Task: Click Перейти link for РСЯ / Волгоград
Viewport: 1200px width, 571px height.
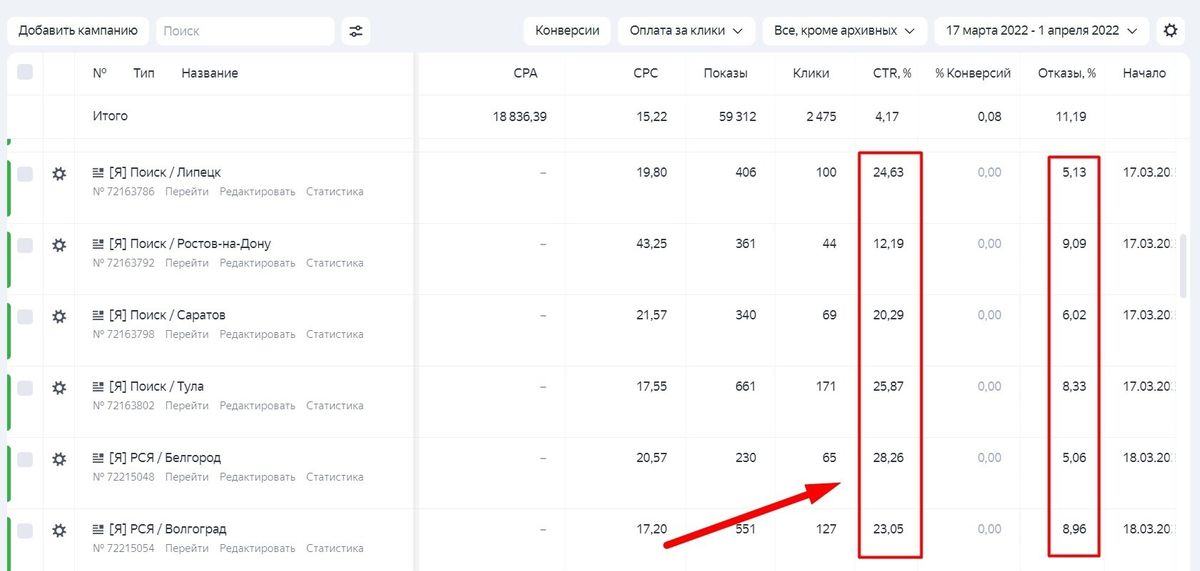Action: pyautogui.click(x=187, y=548)
